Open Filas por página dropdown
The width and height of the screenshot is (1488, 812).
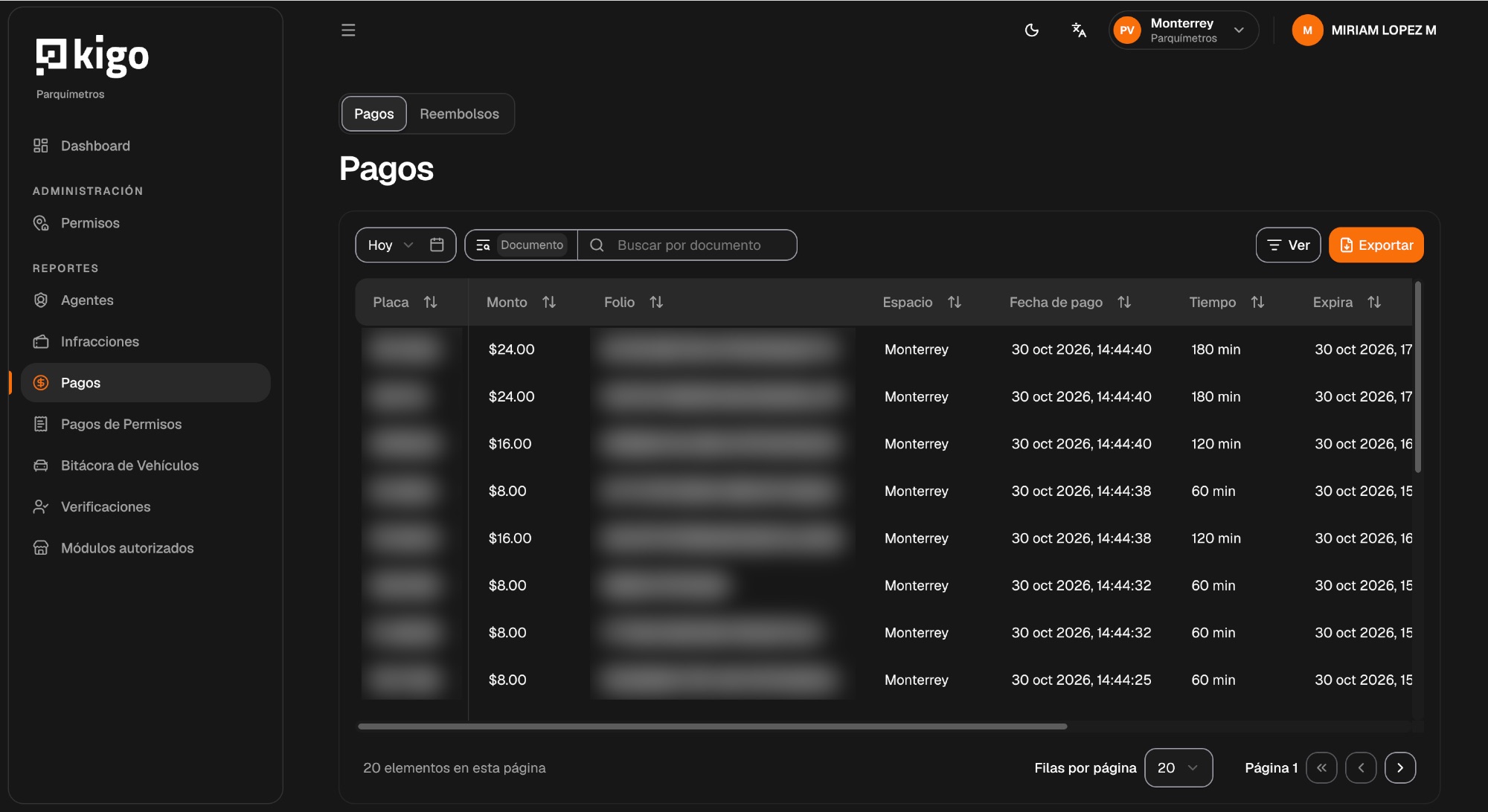tap(1178, 767)
